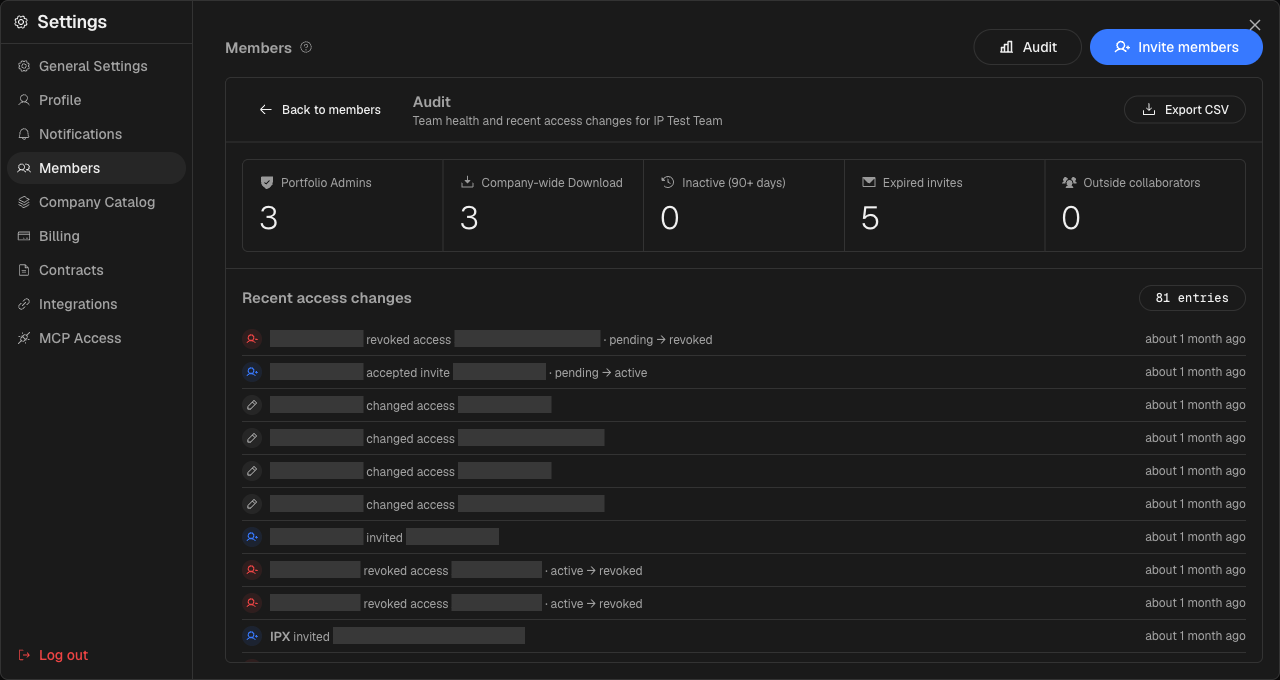Image resolution: width=1280 pixels, height=680 pixels.
Task: Click the Members help question icon
Action: pos(306,47)
